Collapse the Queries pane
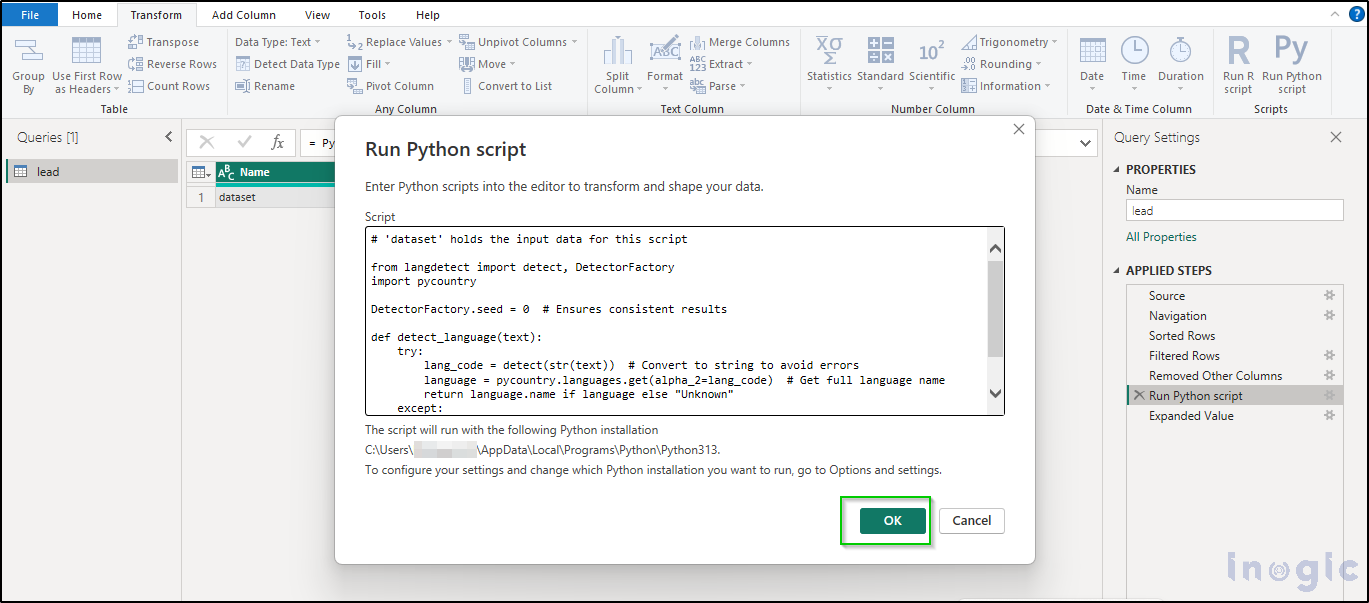Viewport: 1369px width, 603px height. point(168,137)
